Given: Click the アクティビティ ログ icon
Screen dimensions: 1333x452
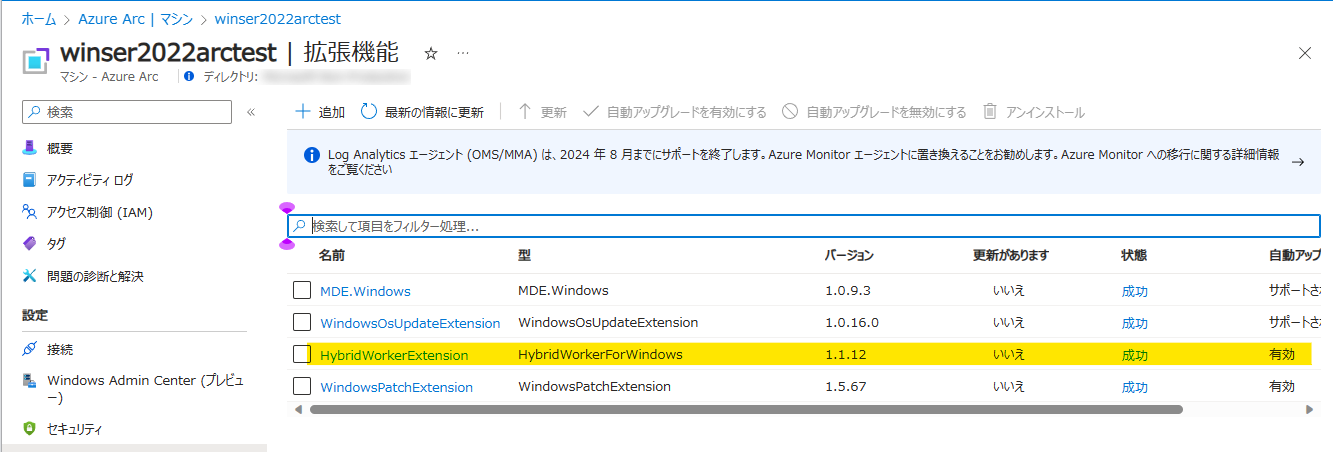Looking at the screenshot, I should point(30,180).
